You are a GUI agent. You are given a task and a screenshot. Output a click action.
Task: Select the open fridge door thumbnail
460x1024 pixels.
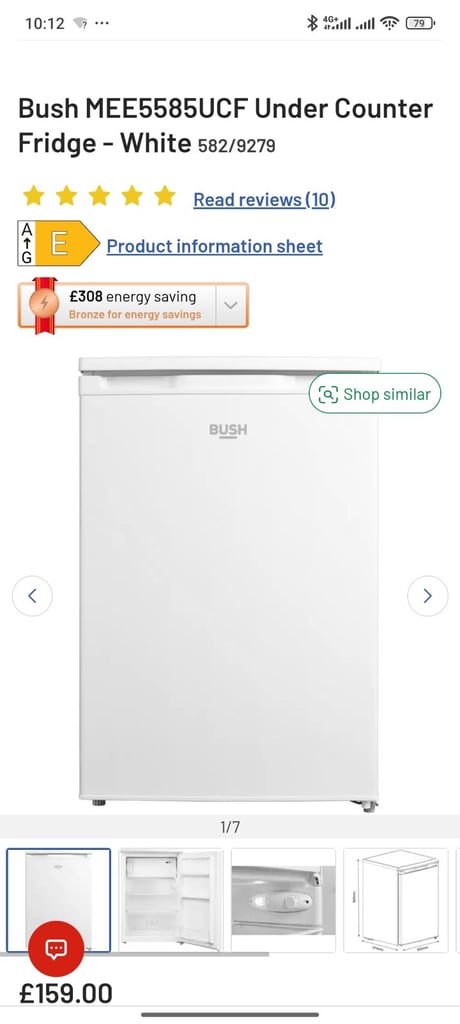tap(171, 900)
